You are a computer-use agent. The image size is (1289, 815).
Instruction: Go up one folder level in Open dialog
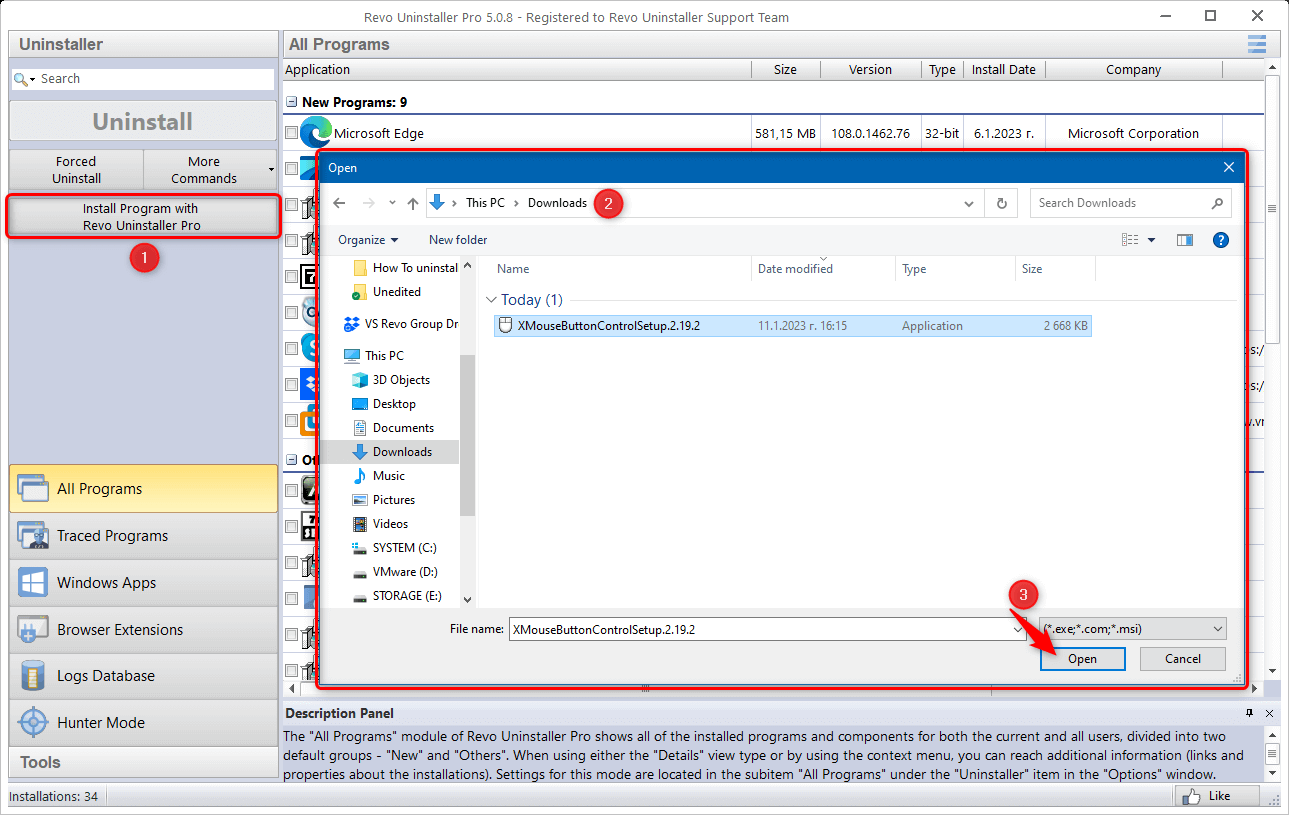pos(413,203)
